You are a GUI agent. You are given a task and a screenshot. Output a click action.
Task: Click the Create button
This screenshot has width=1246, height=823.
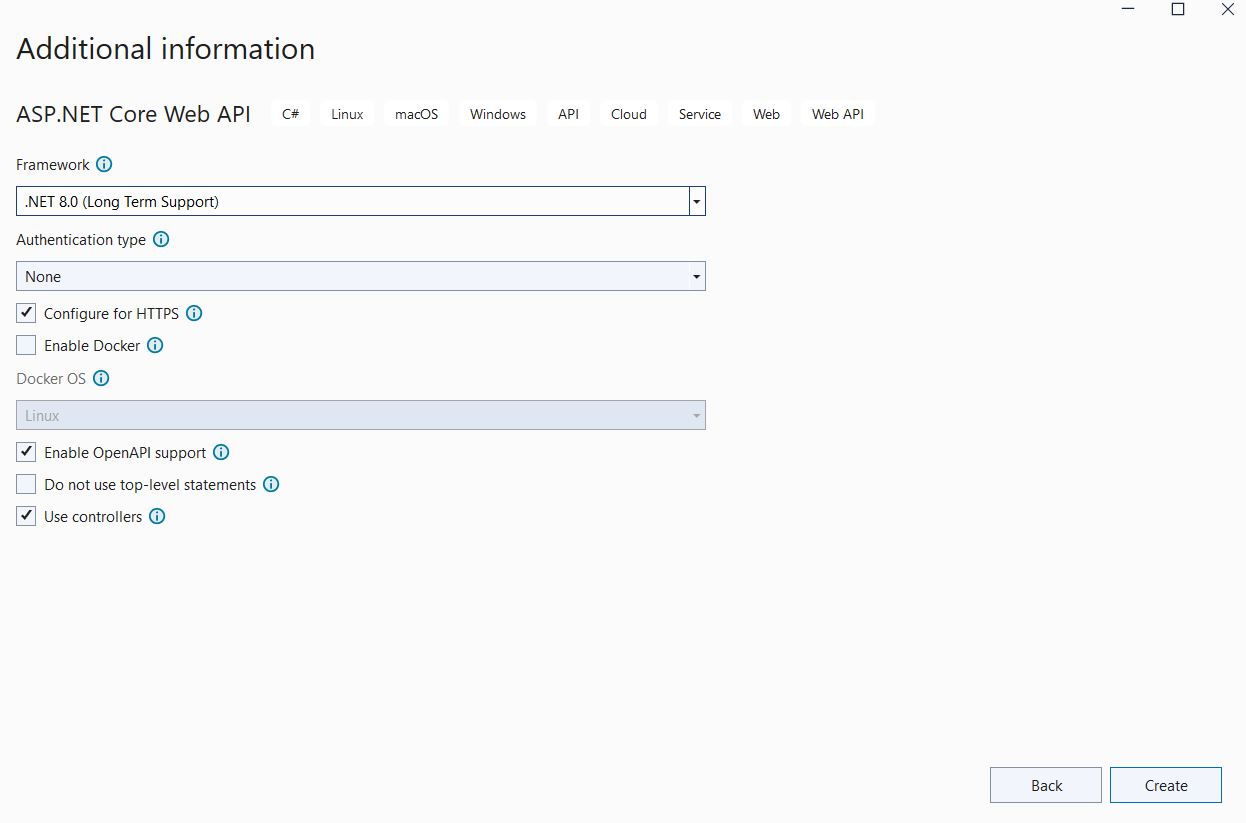pos(1165,785)
